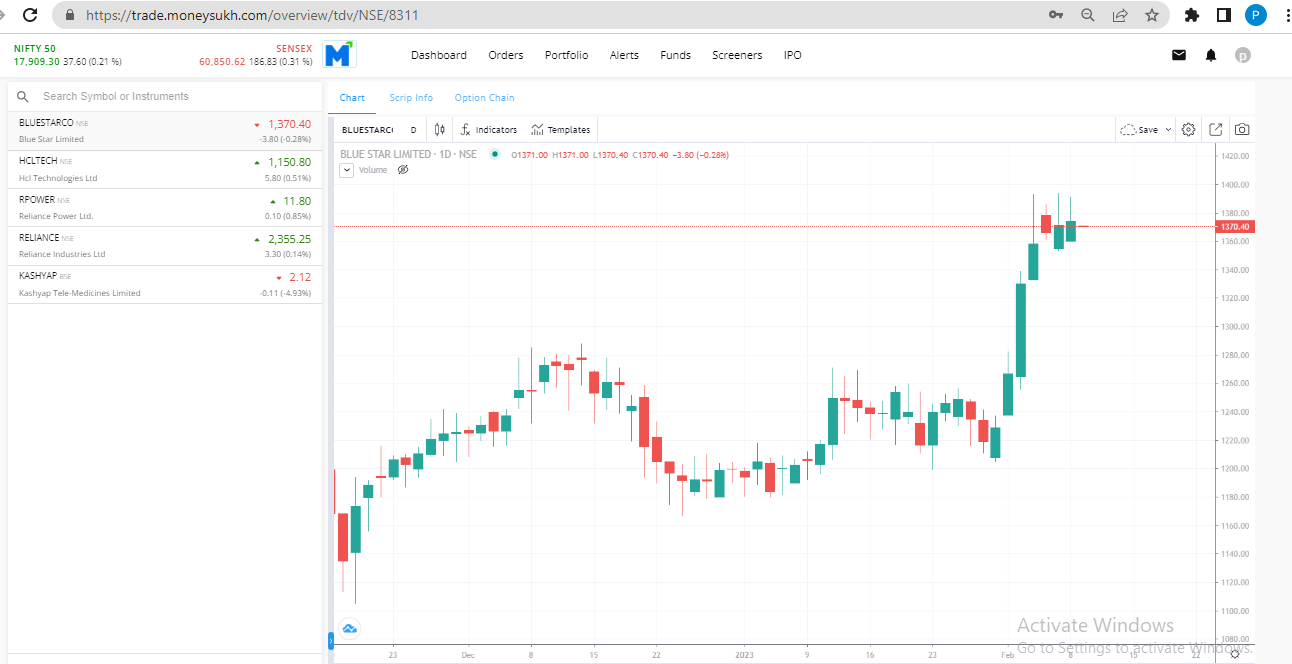Open the notifications bell

click(x=1211, y=55)
